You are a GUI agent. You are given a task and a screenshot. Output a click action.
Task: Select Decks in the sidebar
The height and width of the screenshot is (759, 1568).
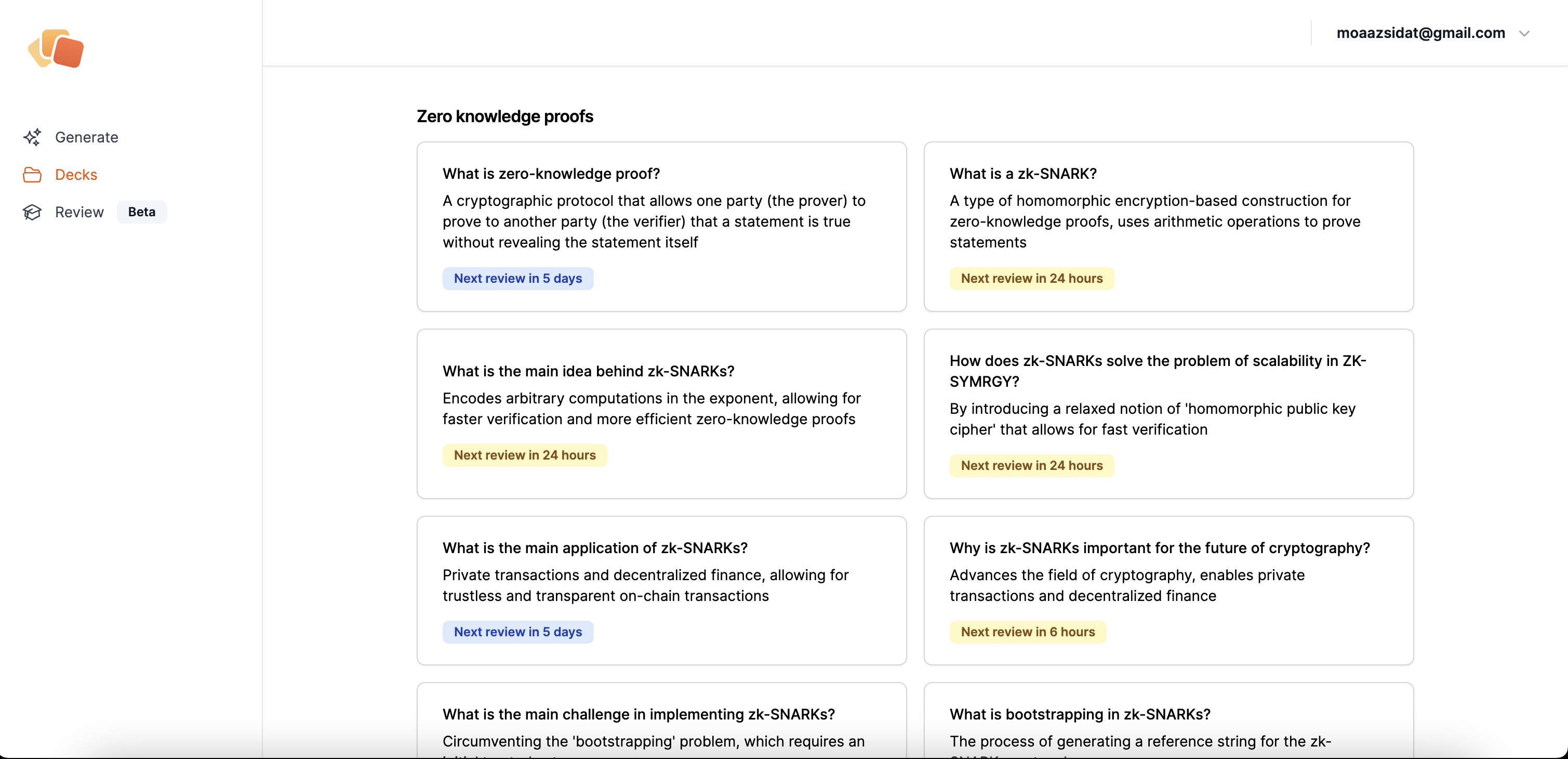point(76,175)
